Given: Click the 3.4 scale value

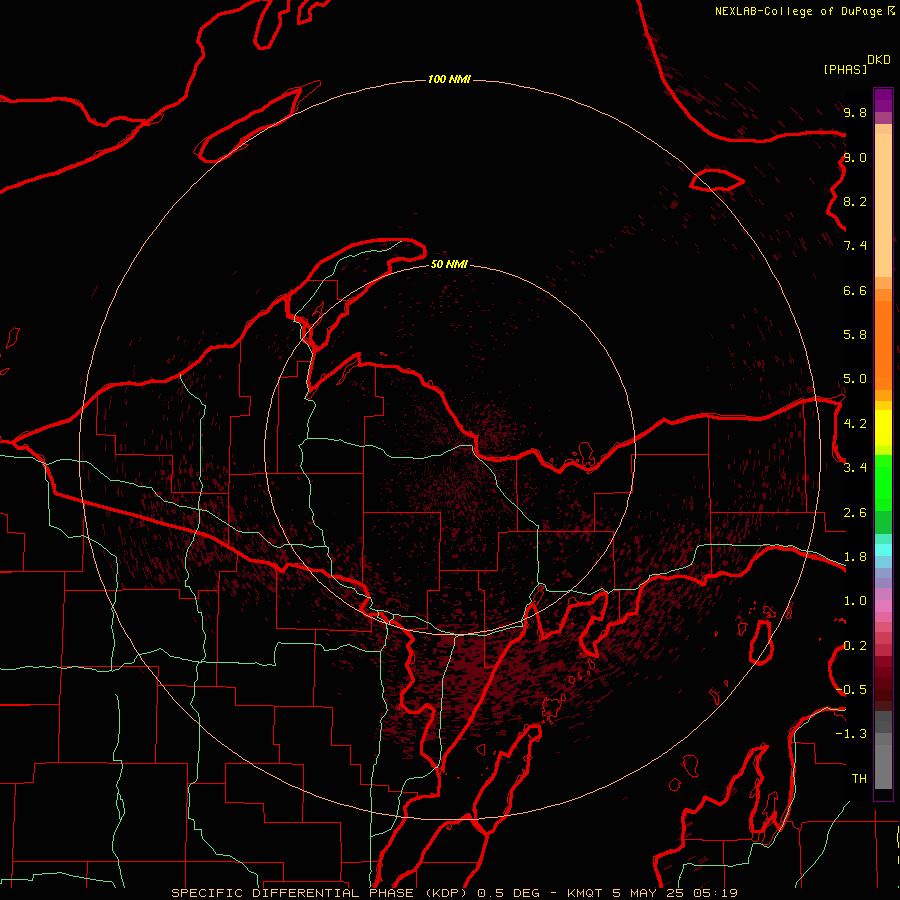Looking at the screenshot, I should click(855, 468).
